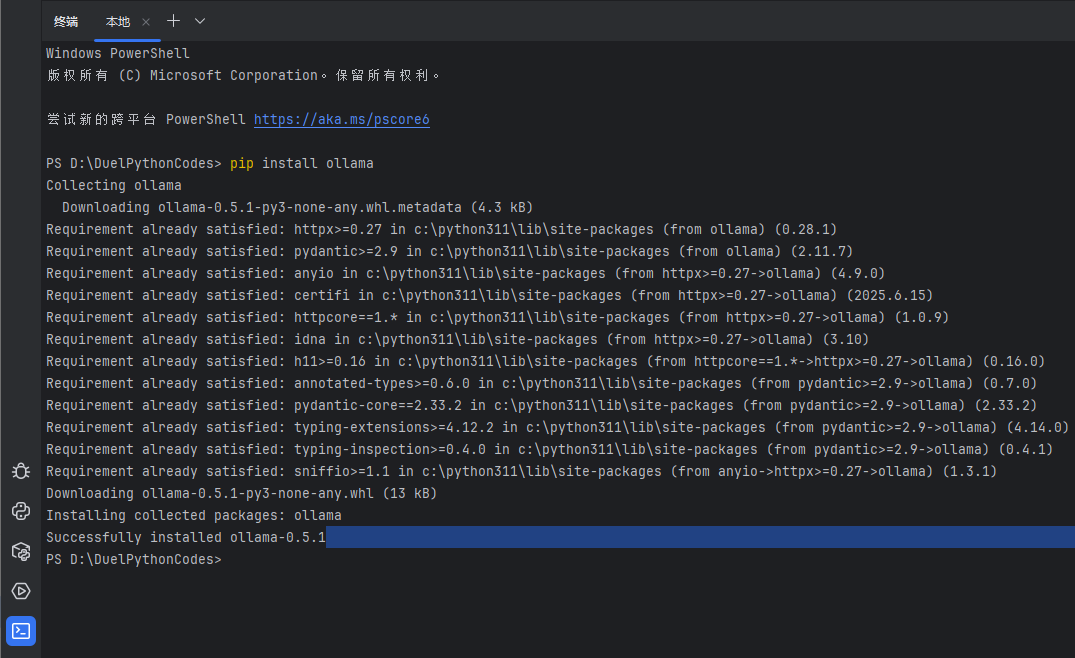Click the annotated-types>=0.6.0 requirement line

(x=542, y=383)
